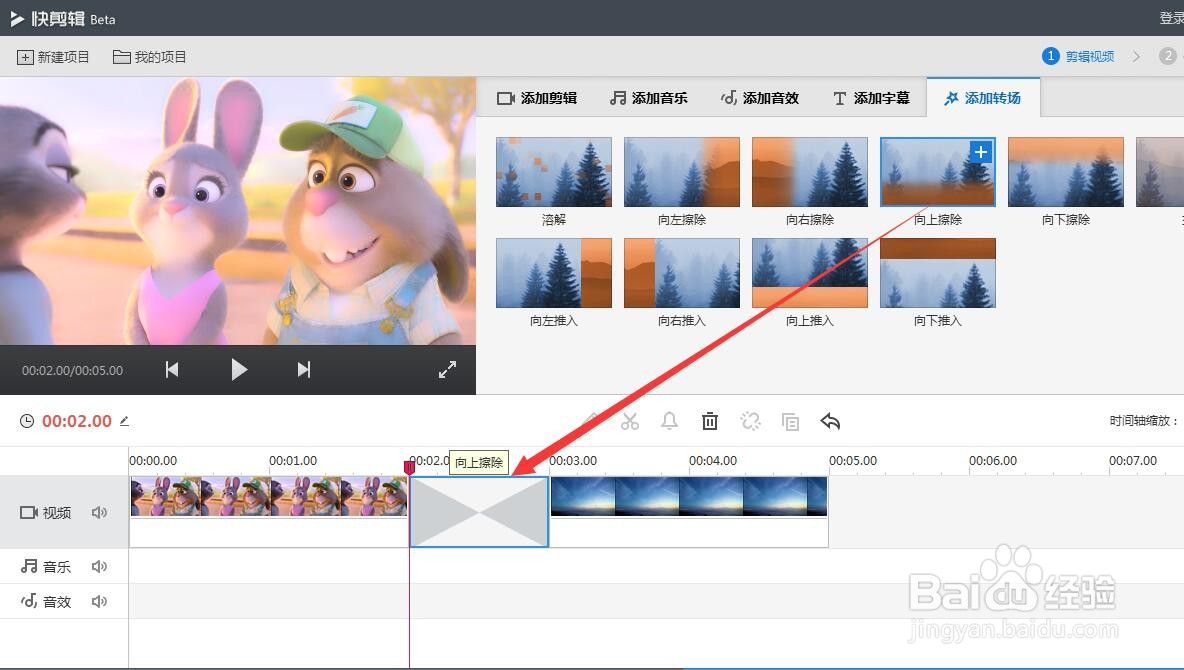Click the bell marker icon
Screen dimensions: 1184x670
pyautogui.click(x=669, y=421)
